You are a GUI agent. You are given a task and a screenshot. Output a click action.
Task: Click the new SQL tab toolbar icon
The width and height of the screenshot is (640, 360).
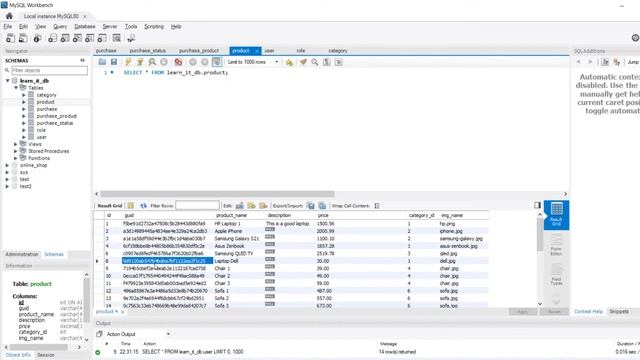click(x=10, y=38)
